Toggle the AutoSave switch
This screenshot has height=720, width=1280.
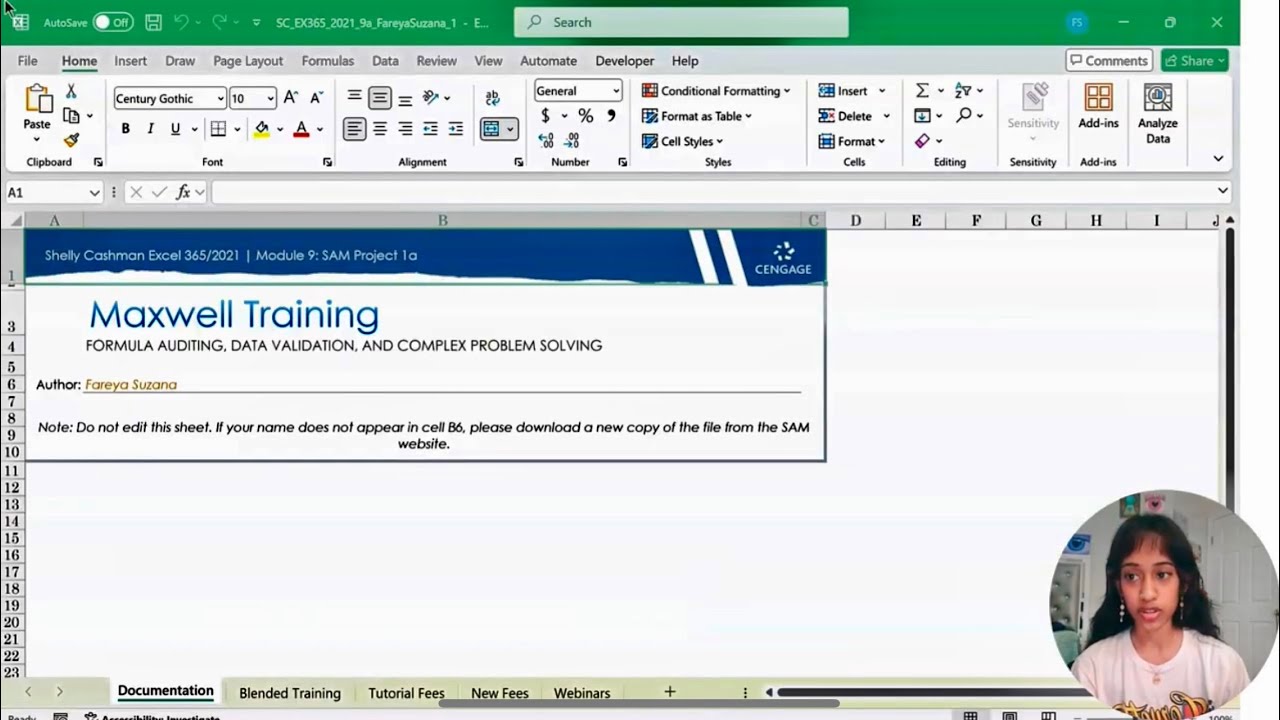click(x=113, y=22)
